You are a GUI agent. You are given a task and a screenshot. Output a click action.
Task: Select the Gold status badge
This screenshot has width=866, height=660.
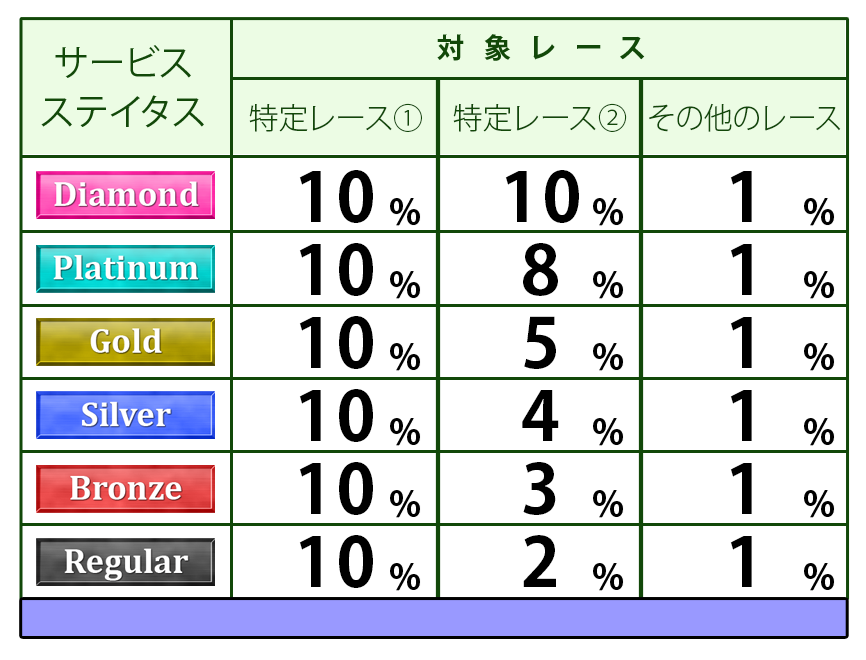point(125,342)
